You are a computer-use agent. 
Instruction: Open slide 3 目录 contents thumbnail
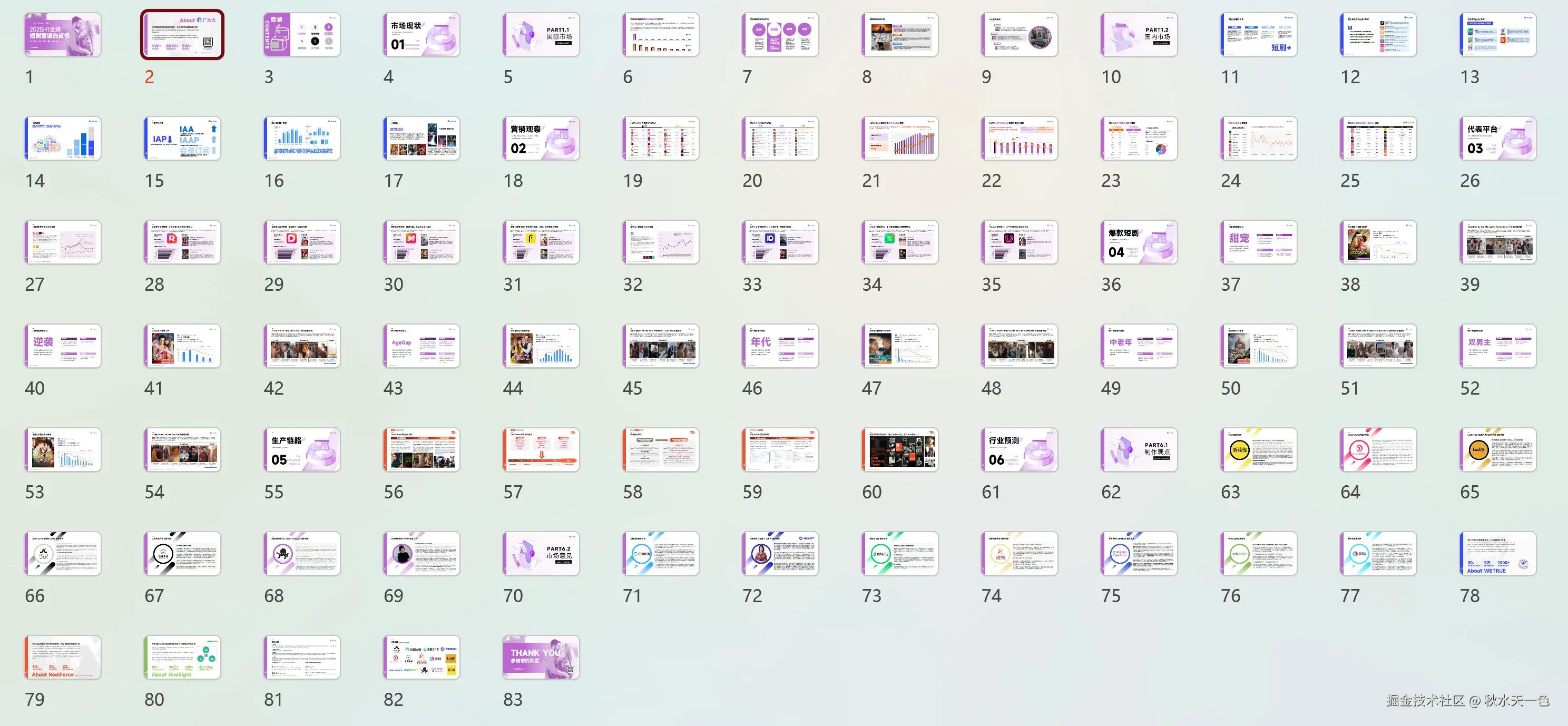pos(302,35)
